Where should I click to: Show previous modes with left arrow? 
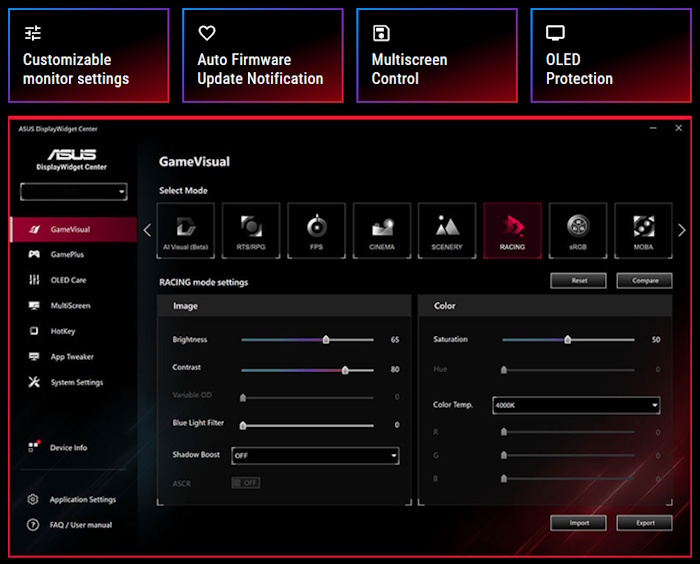[x=147, y=230]
